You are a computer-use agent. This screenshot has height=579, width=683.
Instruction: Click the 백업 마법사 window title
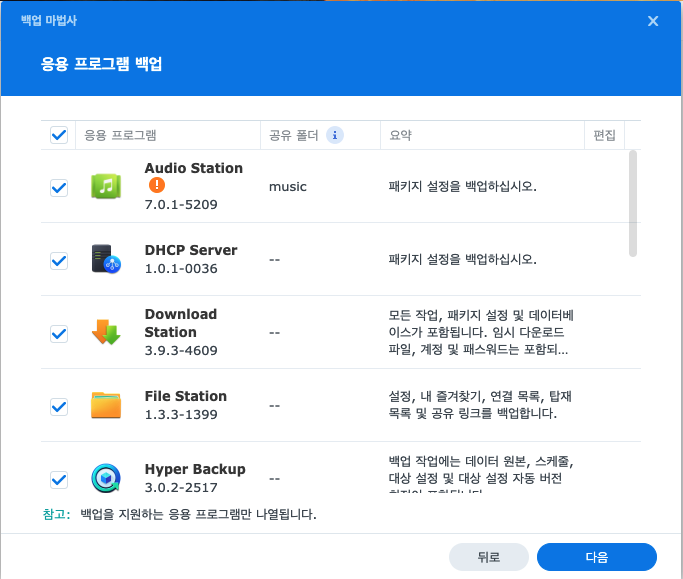click(49, 20)
